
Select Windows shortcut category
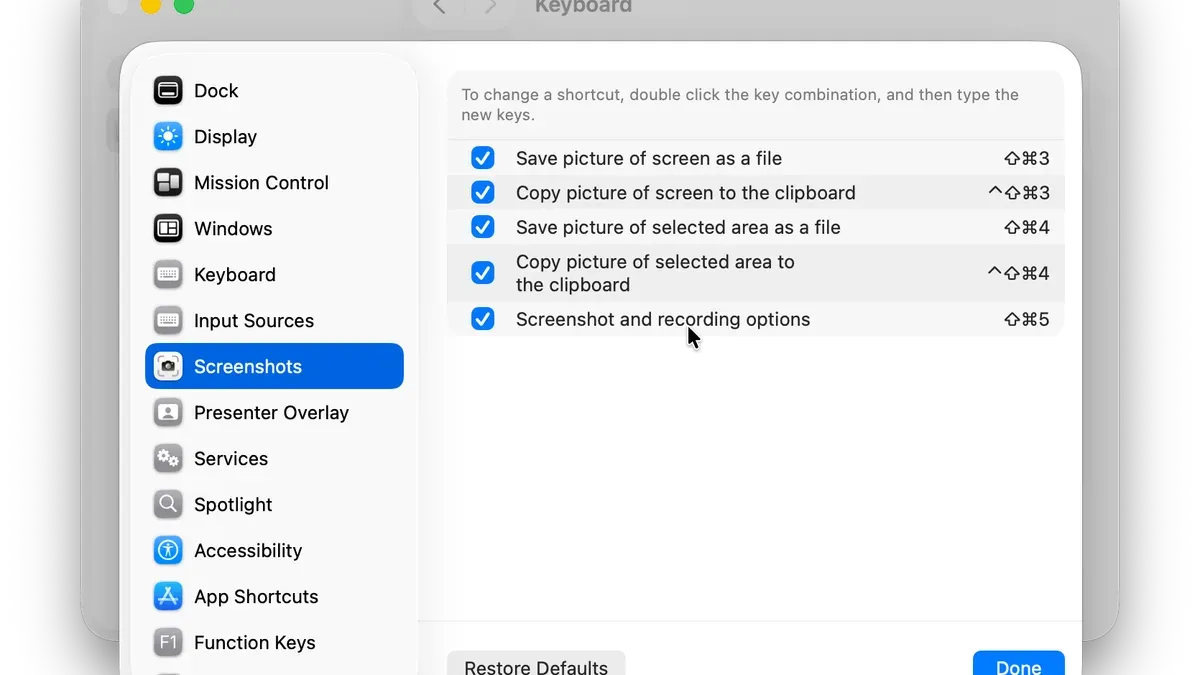coord(274,229)
